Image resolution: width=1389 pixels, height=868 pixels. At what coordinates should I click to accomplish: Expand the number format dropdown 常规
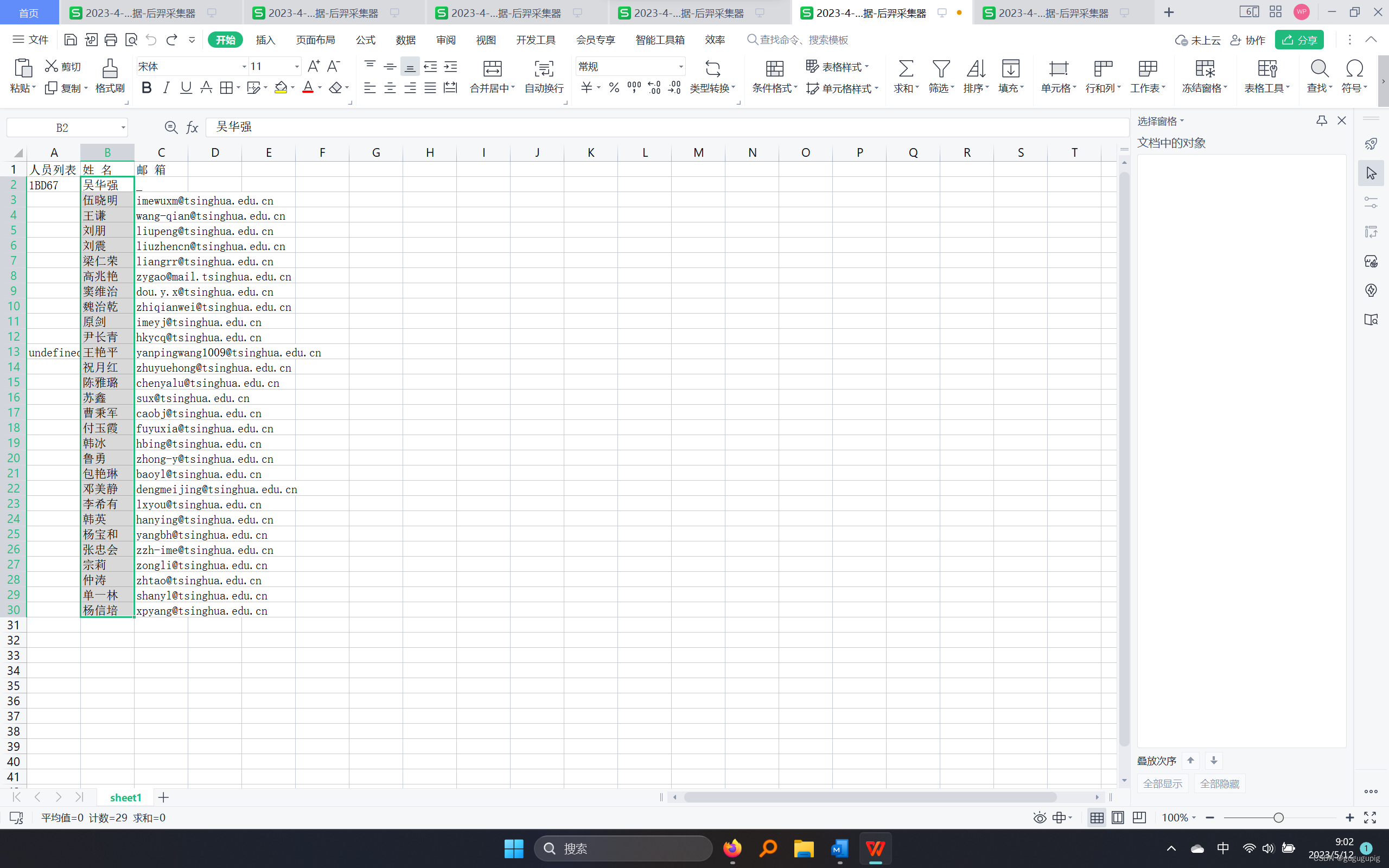point(681,67)
